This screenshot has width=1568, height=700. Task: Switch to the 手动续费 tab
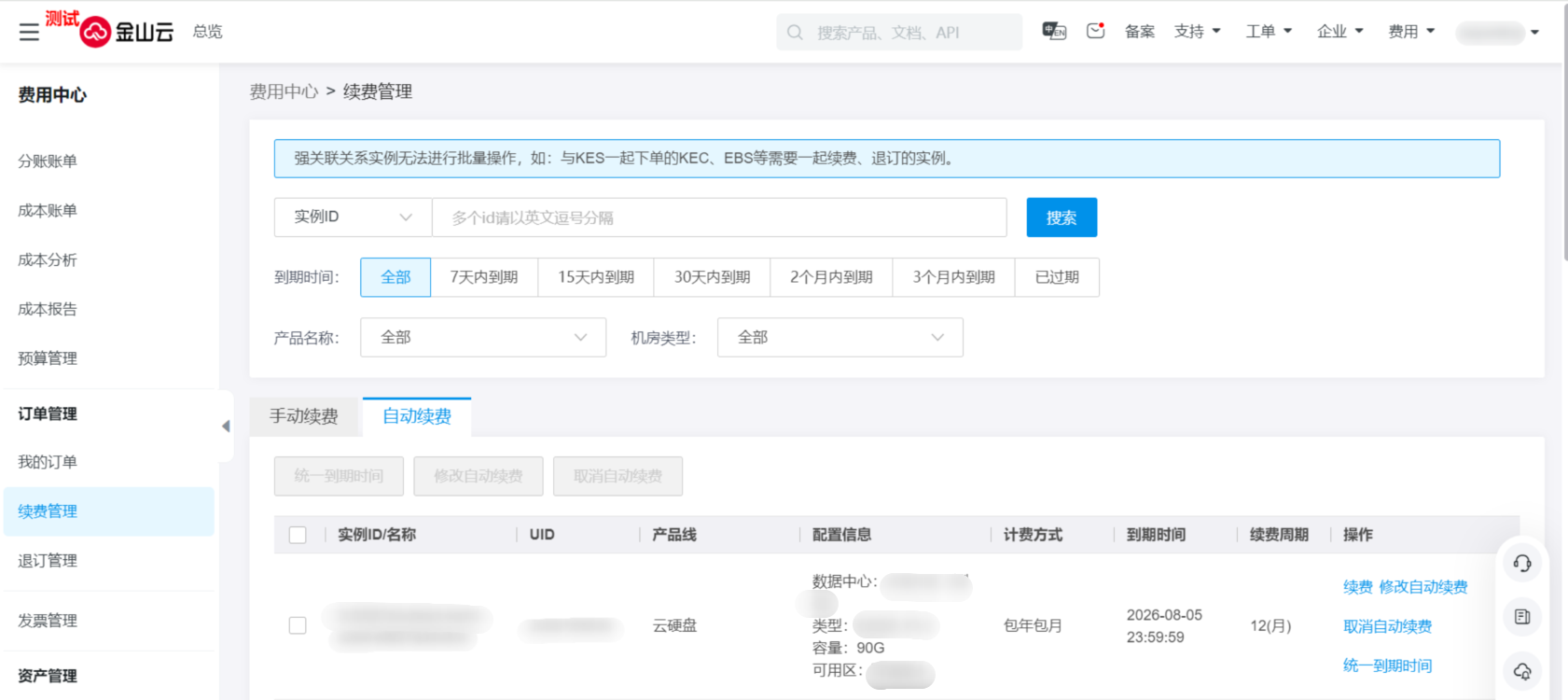point(304,416)
